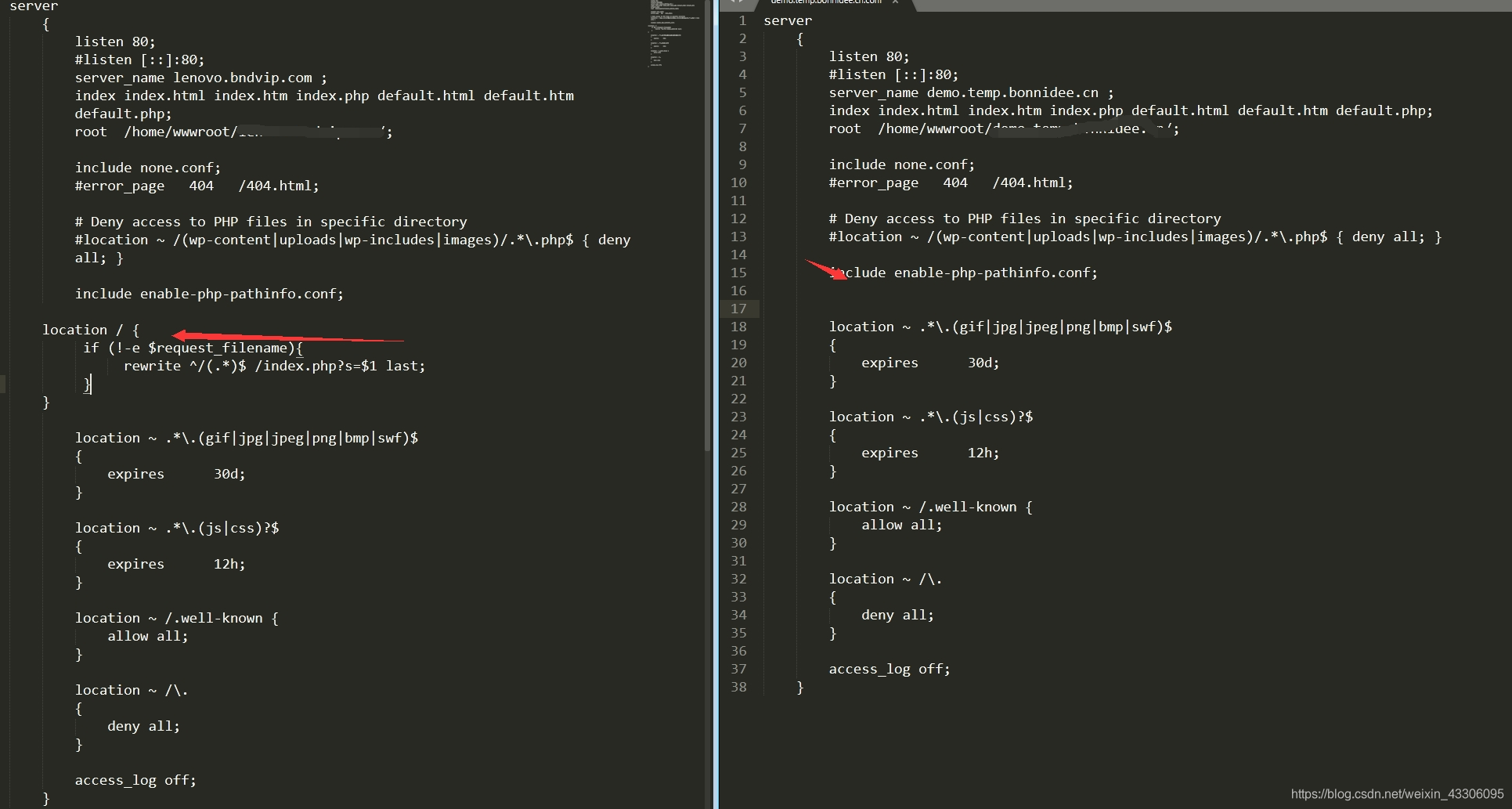This screenshot has height=809, width=1512.
Task: Click line number 15 in the gutter
Action: point(738,273)
